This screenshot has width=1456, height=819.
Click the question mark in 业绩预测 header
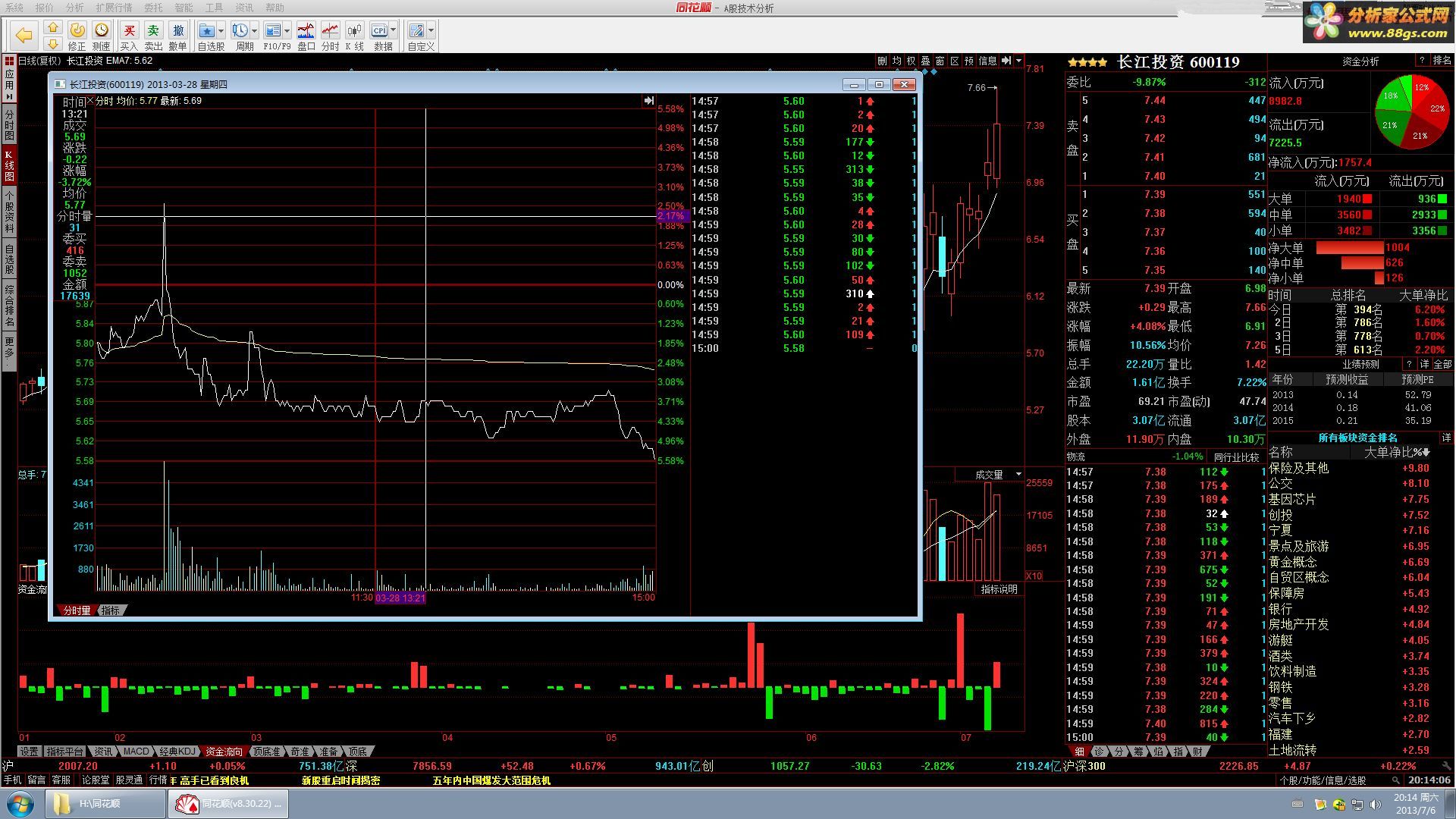click(x=1409, y=364)
